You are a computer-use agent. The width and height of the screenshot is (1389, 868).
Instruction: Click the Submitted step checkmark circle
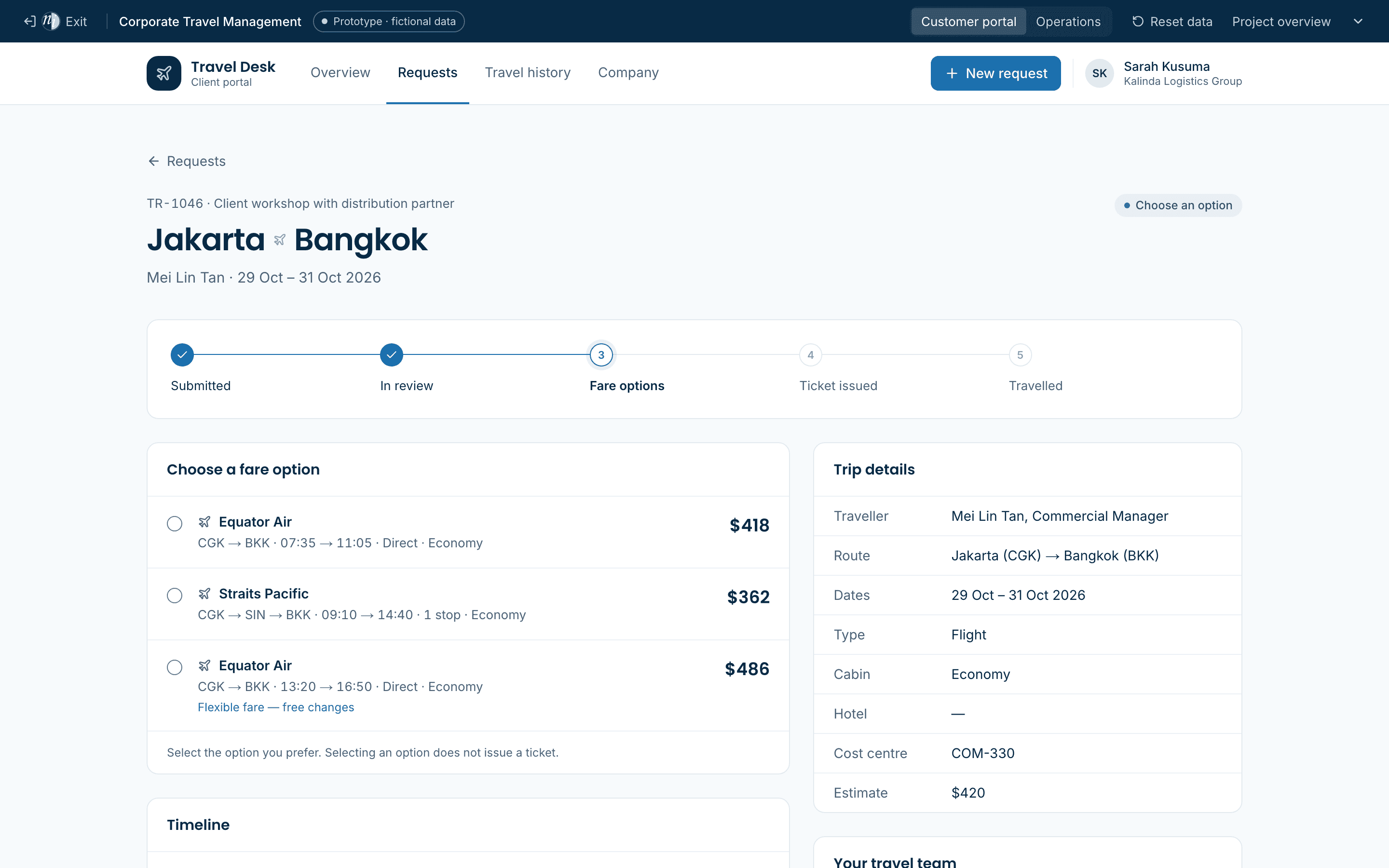[182, 355]
